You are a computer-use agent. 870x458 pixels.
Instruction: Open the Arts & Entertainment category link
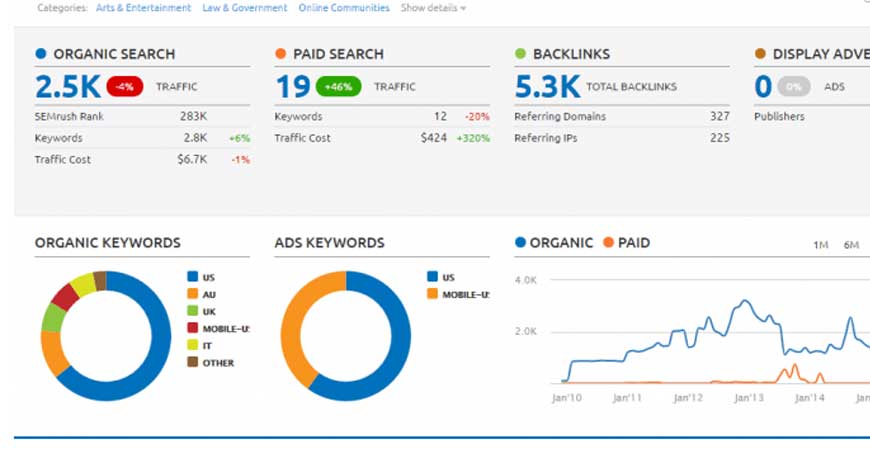[143, 8]
